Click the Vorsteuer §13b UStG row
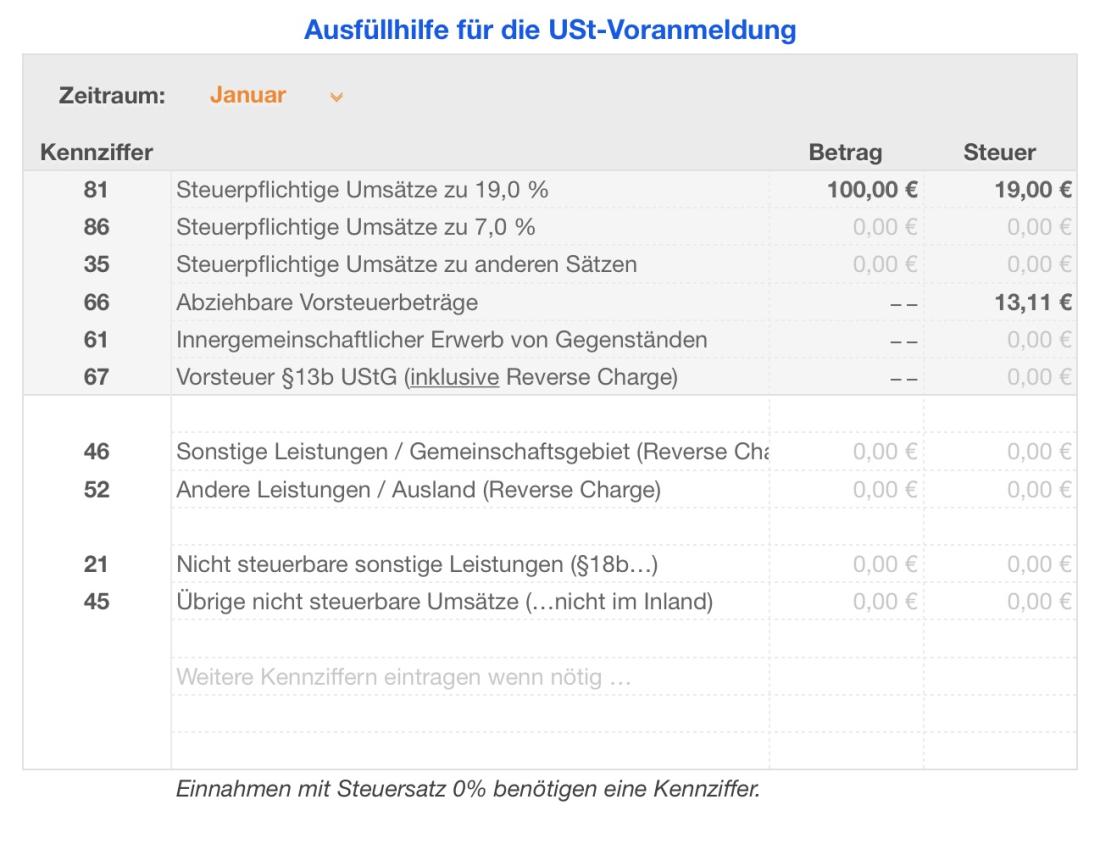 400,376
